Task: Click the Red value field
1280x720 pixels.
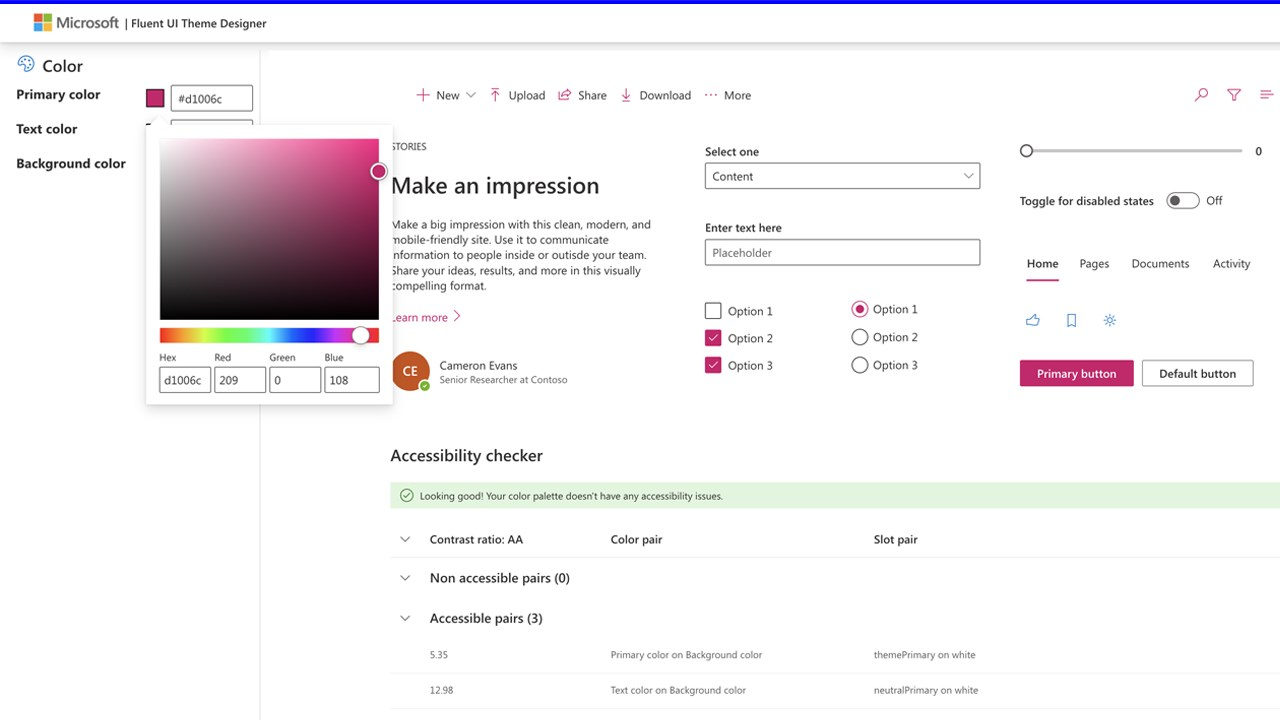Action: 240,380
